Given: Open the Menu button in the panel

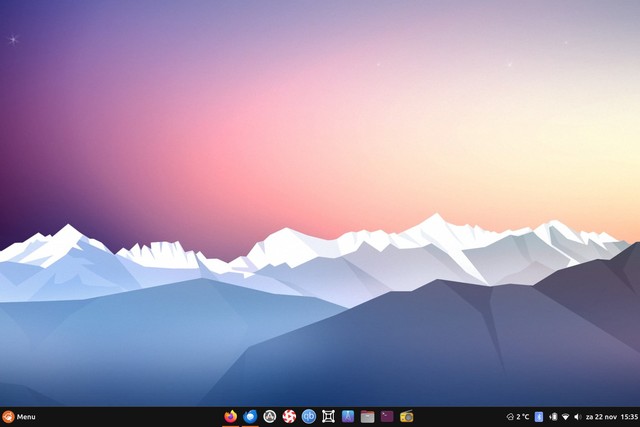Looking at the screenshot, I should point(26,417).
